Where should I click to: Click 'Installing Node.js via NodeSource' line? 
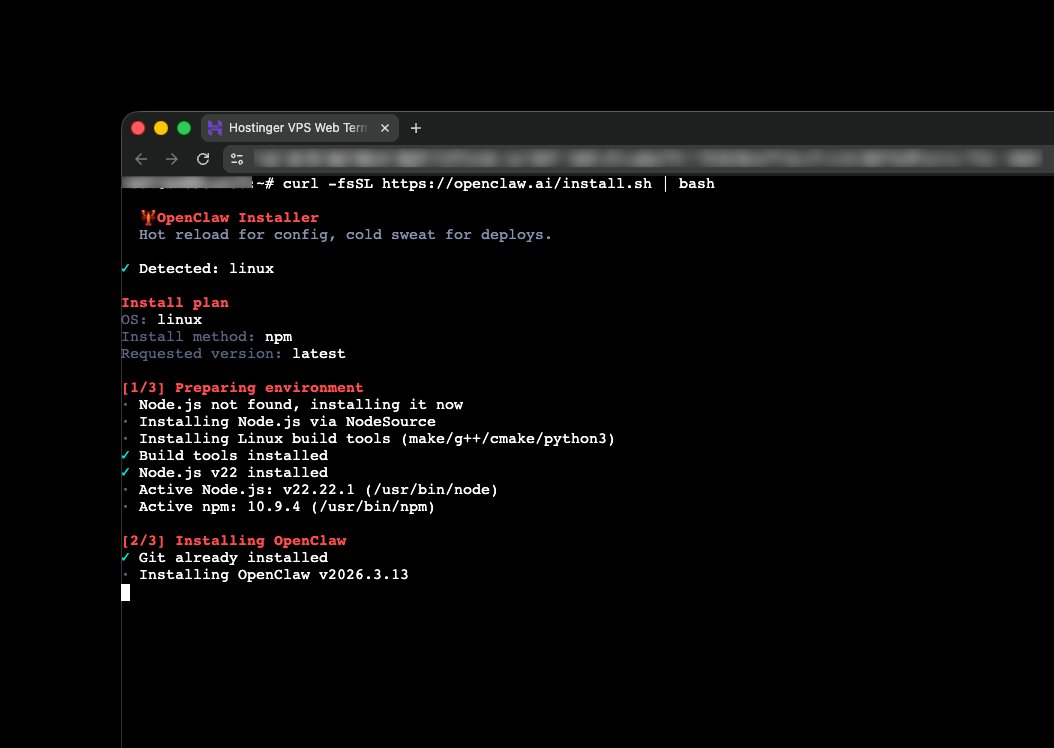(x=280, y=421)
